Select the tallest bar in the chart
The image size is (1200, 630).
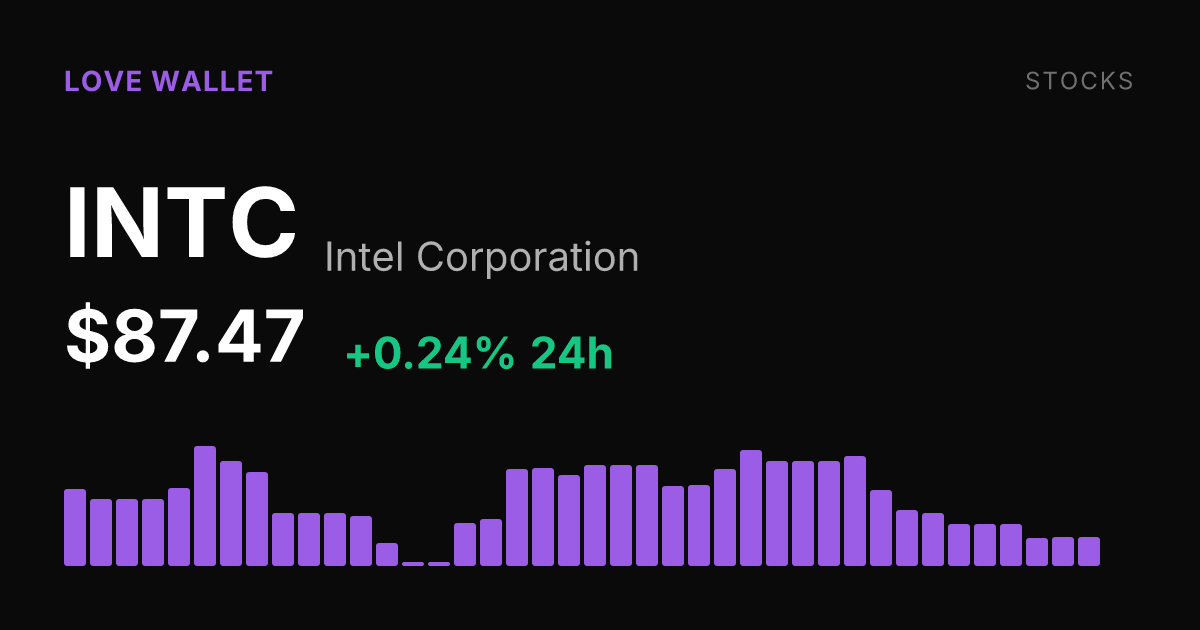[x=205, y=506]
